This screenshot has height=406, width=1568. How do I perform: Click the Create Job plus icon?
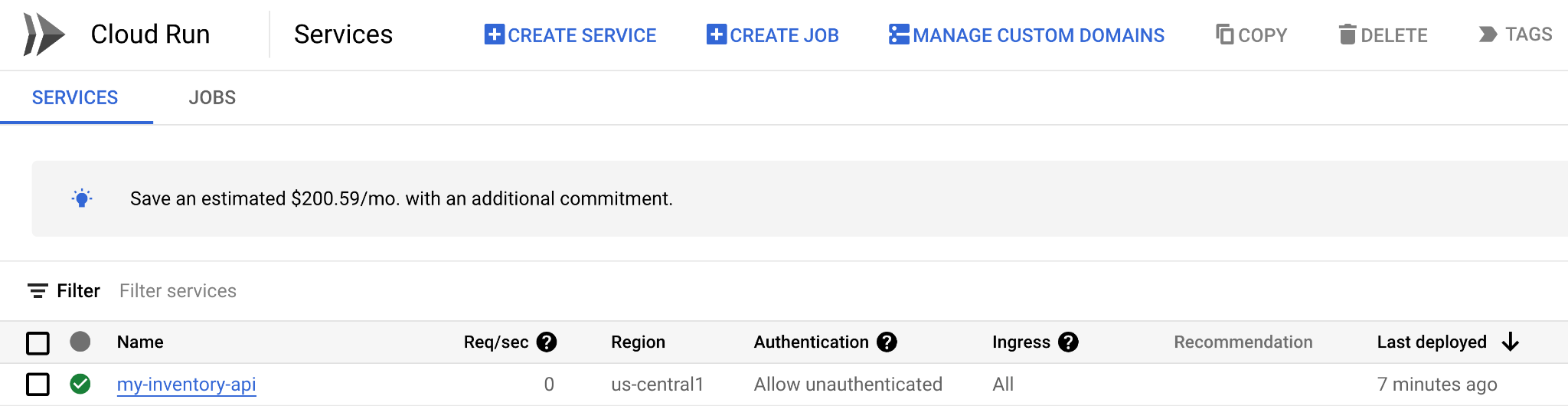coord(717,34)
